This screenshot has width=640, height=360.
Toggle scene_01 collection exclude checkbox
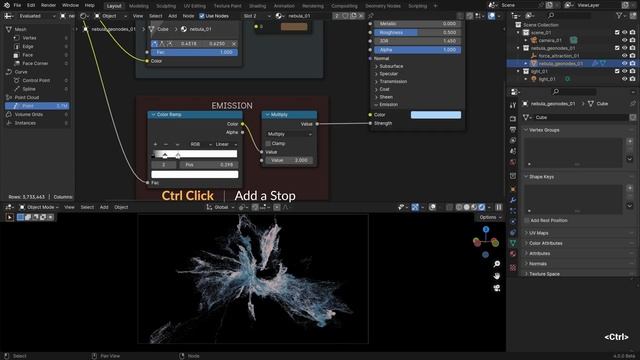[617, 32]
